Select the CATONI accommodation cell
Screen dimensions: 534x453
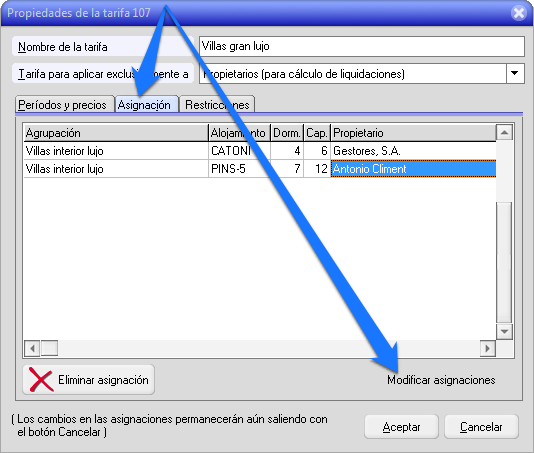coord(239,151)
